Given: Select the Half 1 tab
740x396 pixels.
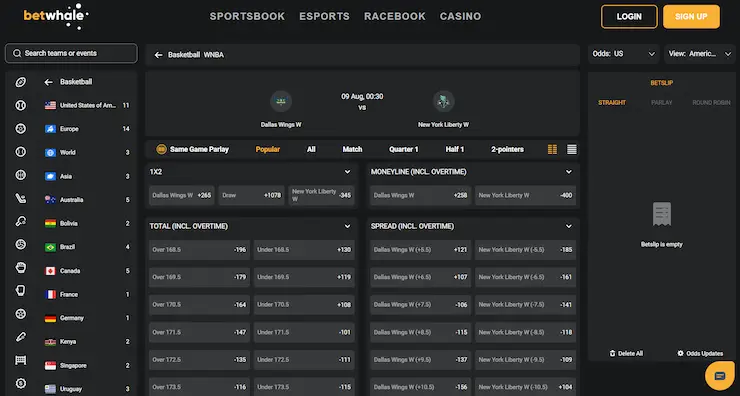Looking at the screenshot, I should [x=454, y=149].
